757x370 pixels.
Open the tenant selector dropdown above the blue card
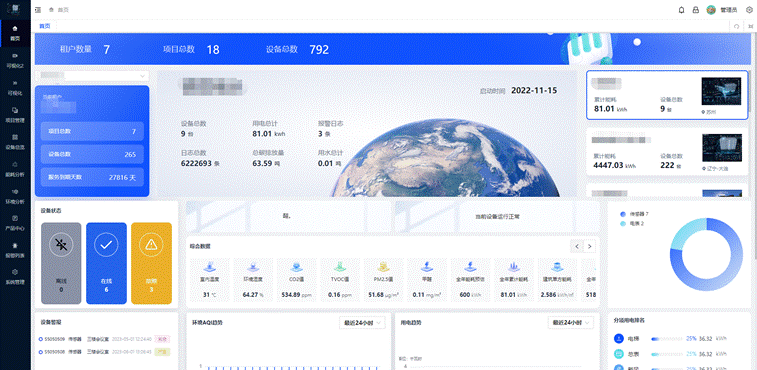pos(92,76)
